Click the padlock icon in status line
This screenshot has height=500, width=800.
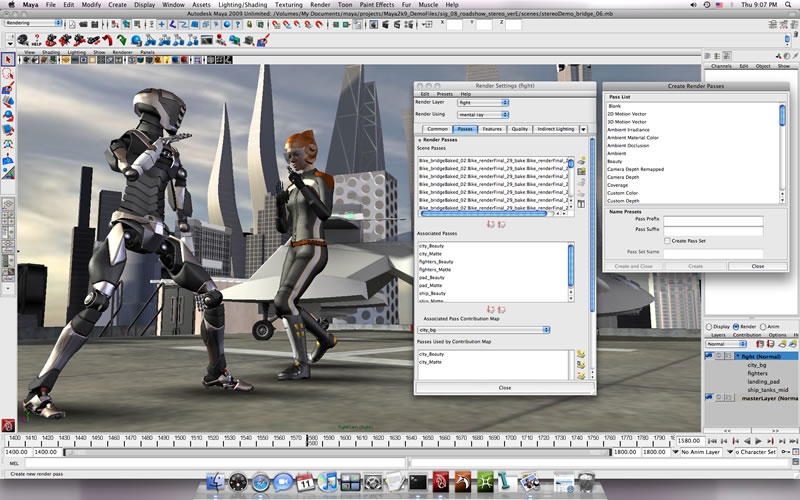coord(249,24)
